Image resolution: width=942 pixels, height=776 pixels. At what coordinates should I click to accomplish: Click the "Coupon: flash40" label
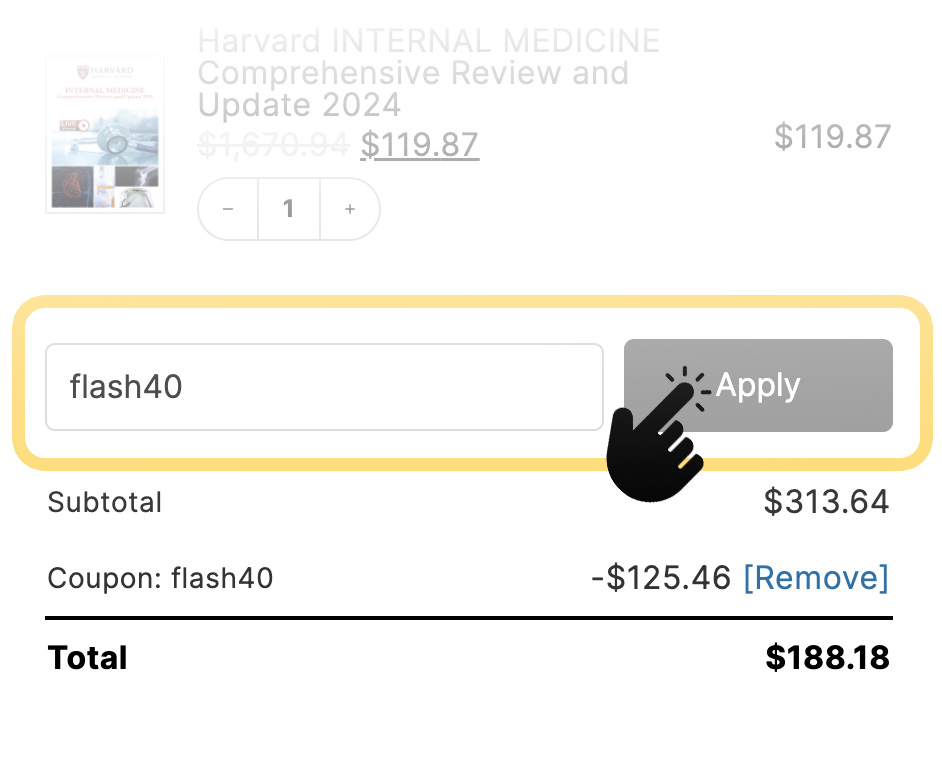tap(160, 578)
